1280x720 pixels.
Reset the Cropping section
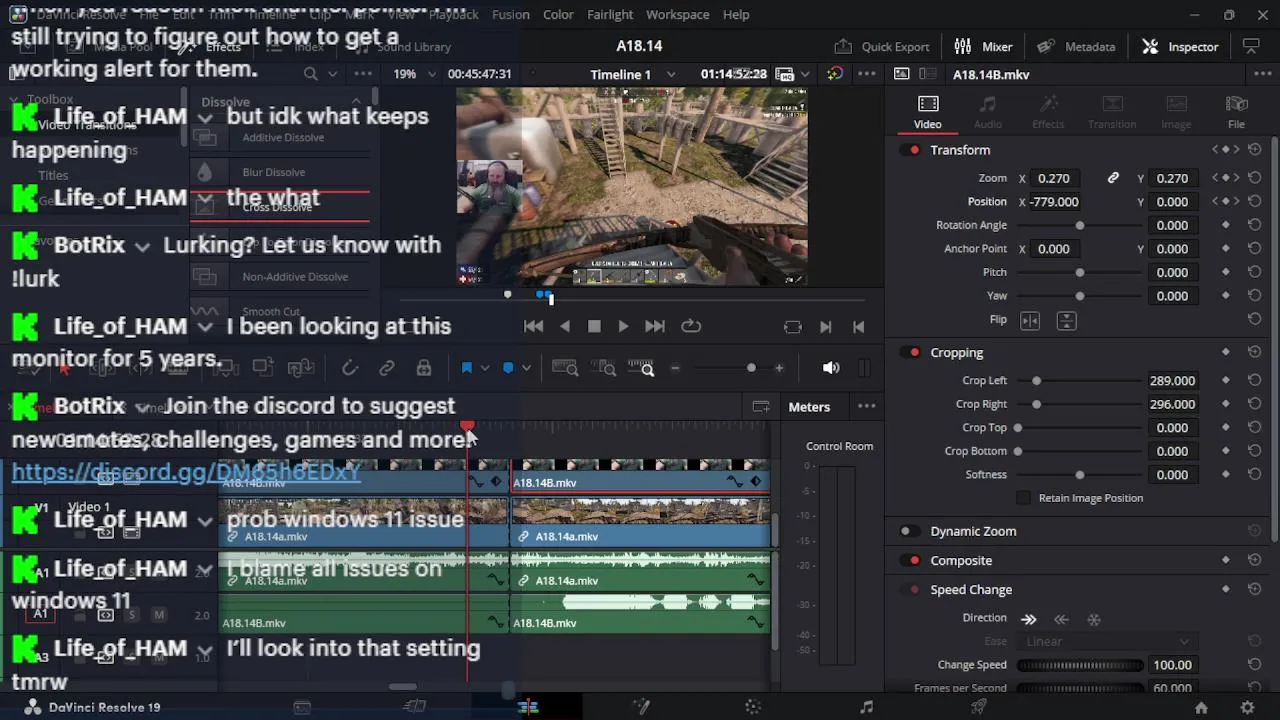pos(1254,353)
